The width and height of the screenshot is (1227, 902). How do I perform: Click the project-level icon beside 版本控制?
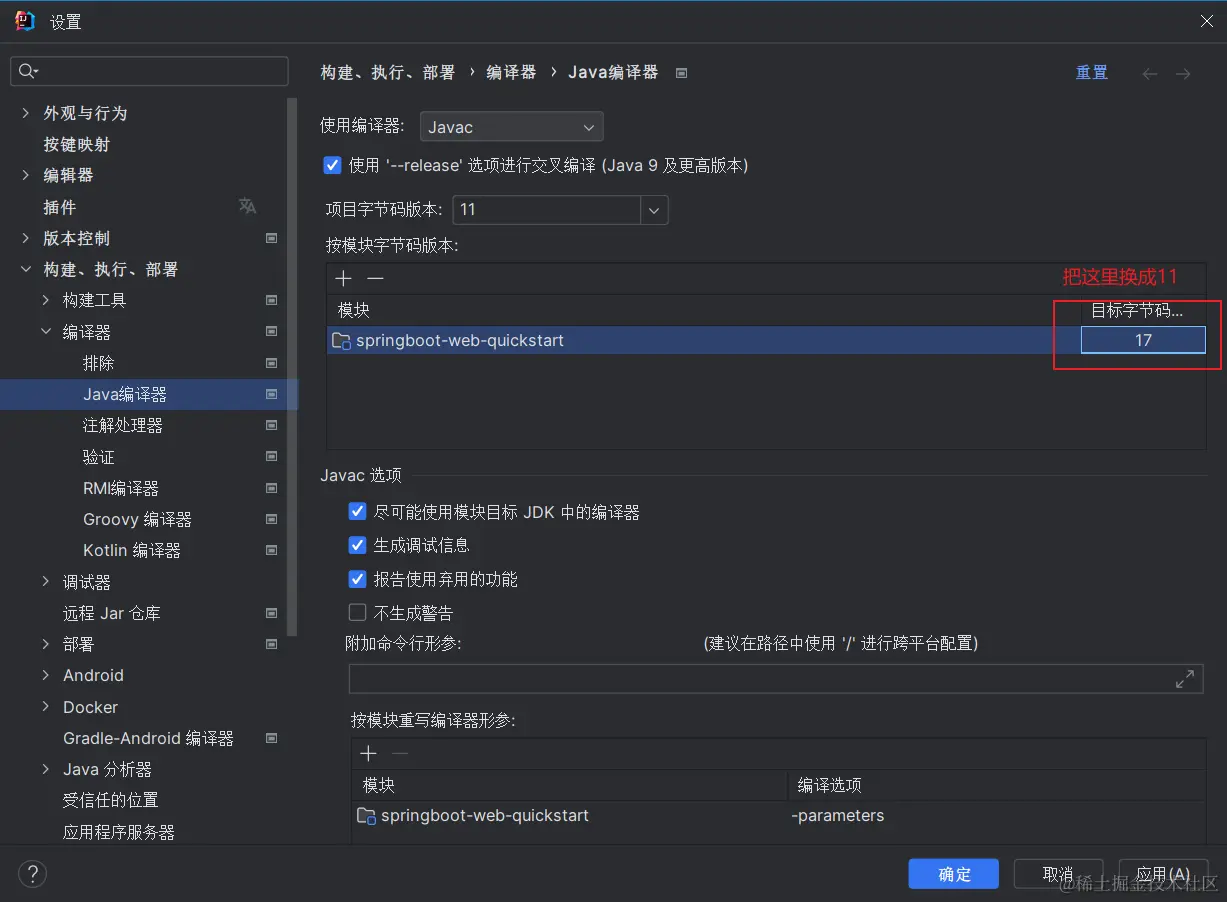coord(271,238)
